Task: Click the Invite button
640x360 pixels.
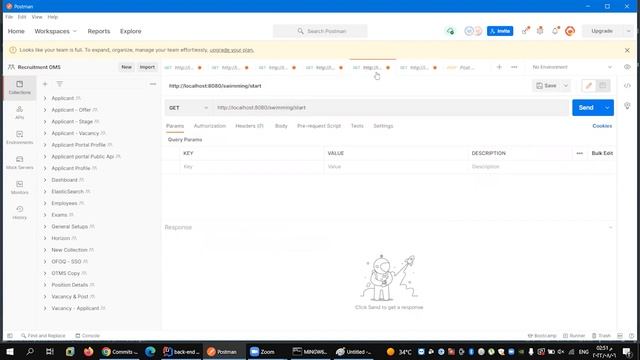Action: pyautogui.click(x=500, y=31)
